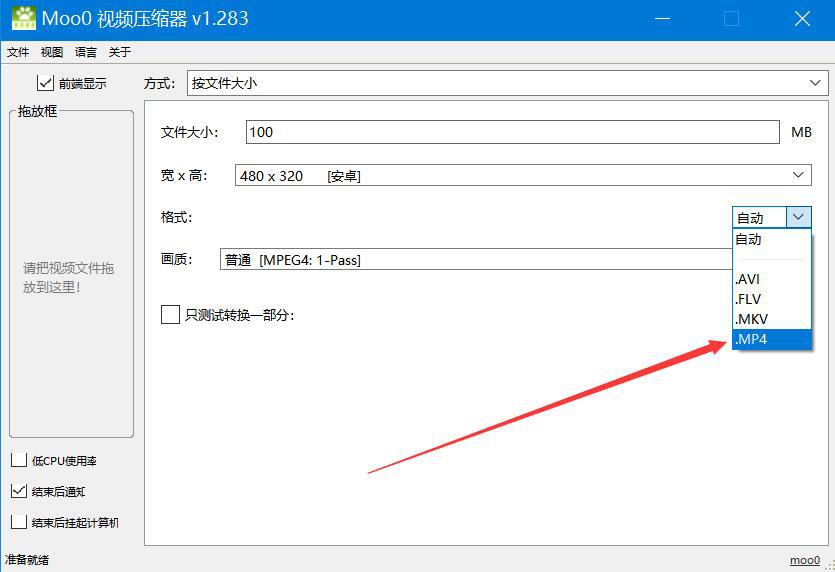835x572 pixels.
Task: Open the 画质 dropdown showing 普通 MPEG4 1-Pass
Action: (x=476, y=259)
